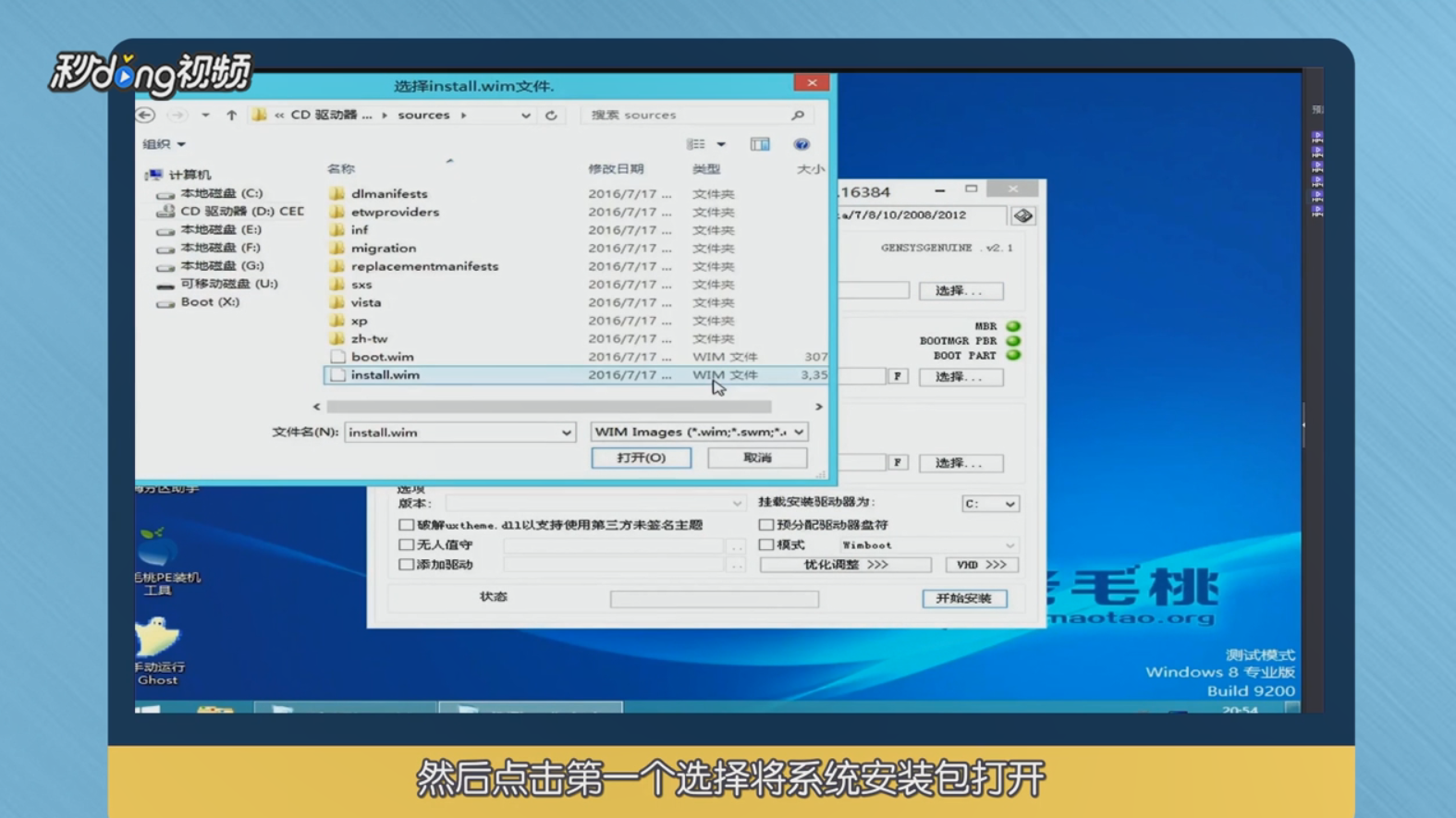Image resolution: width=1456 pixels, height=818 pixels.
Task: Open the C: mount drive dropdown
Action: tap(990, 504)
